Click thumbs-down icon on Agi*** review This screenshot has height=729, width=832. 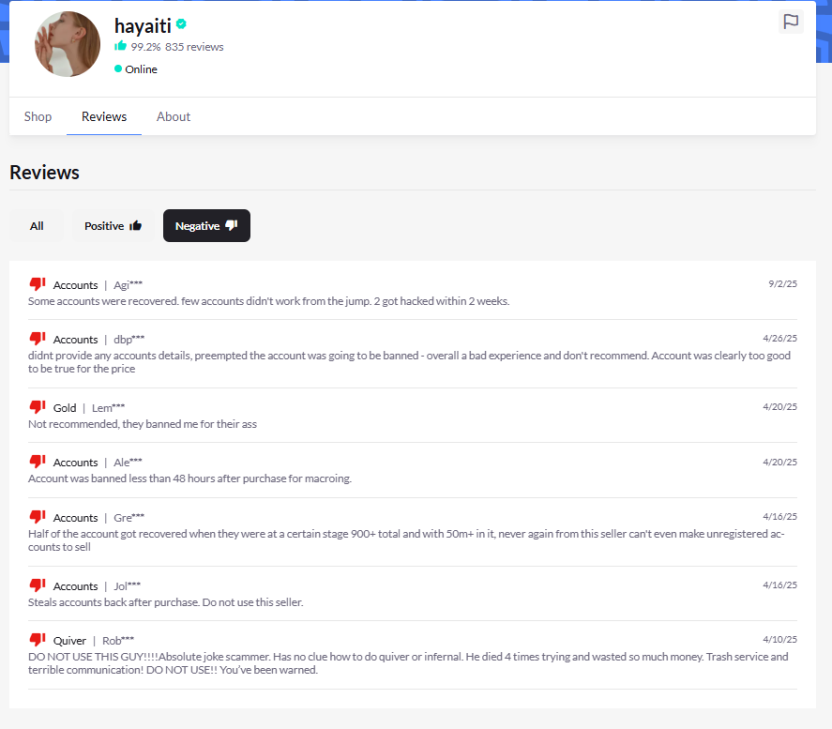(37, 284)
